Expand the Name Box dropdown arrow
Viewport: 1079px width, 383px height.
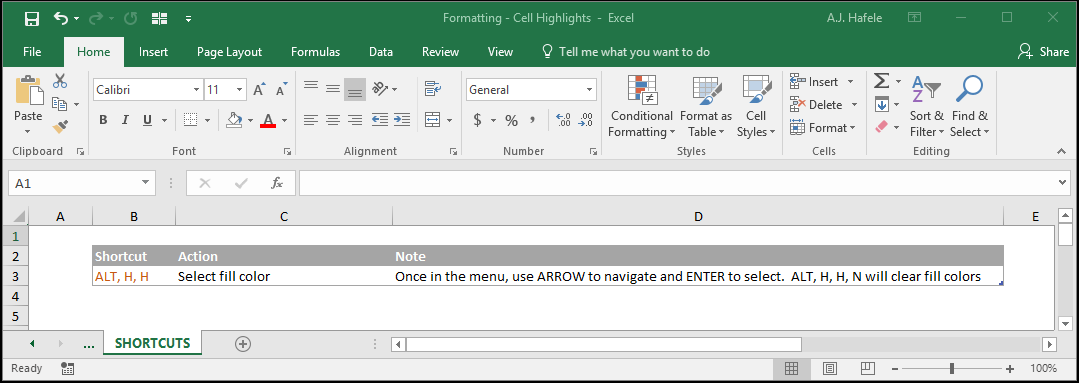[x=145, y=183]
